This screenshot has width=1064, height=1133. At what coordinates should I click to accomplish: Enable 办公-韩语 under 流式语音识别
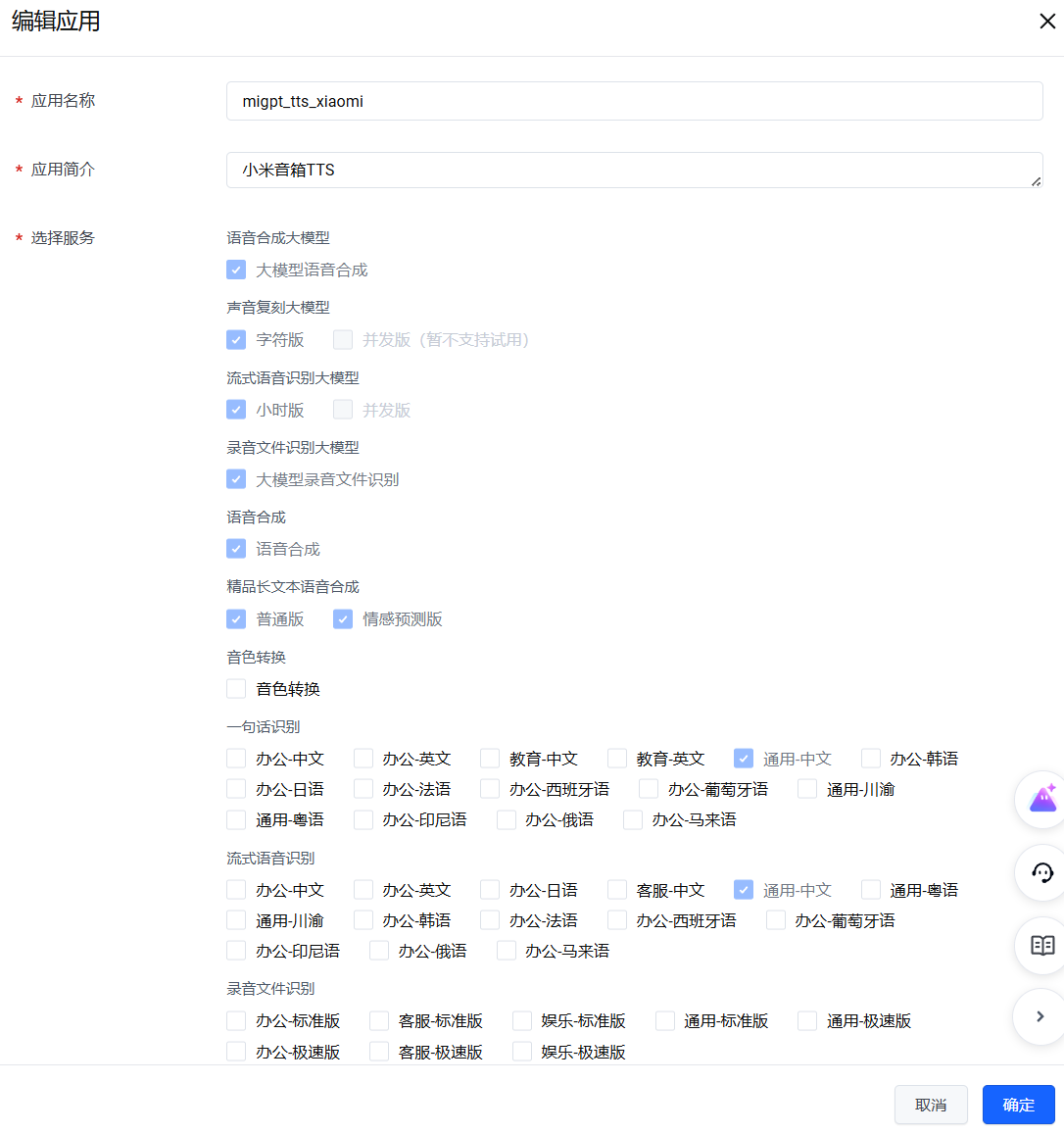363,920
